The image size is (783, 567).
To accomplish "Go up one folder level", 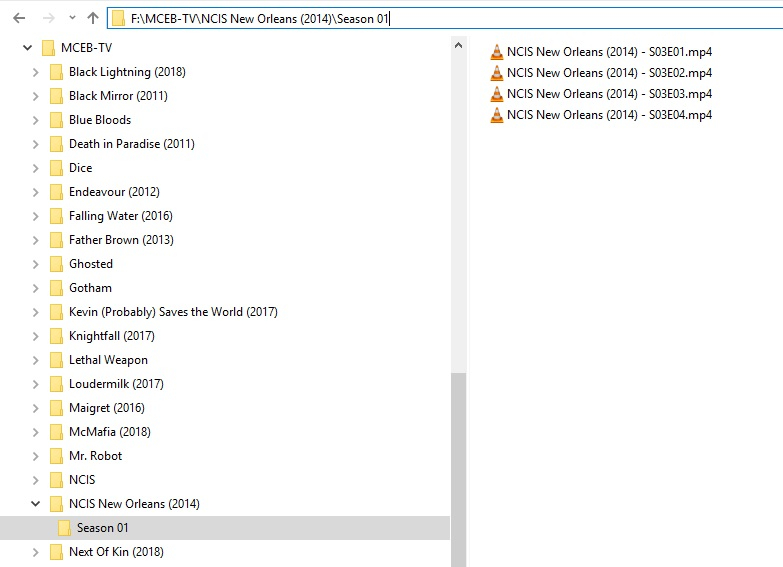I will click(x=93, y=18).
